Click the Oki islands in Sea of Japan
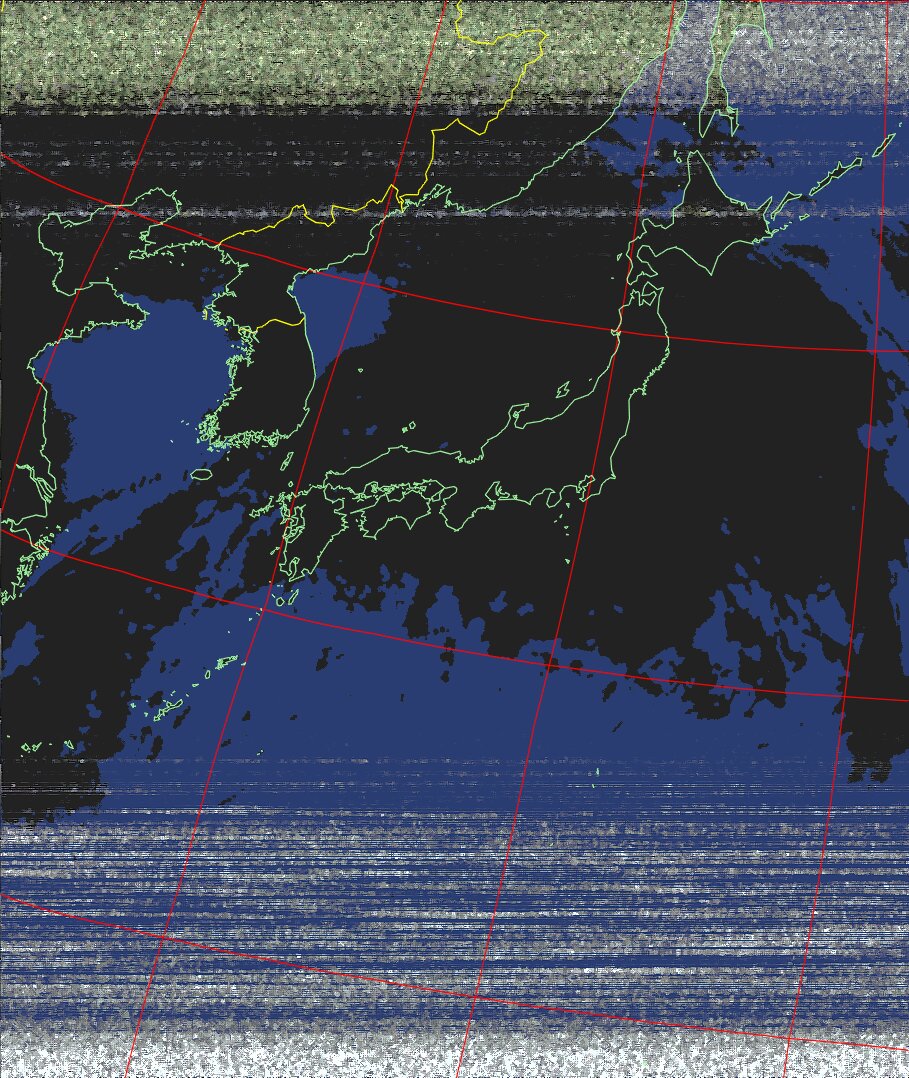The height and width of the screenshot is (1078, 909). pos(409,428)
